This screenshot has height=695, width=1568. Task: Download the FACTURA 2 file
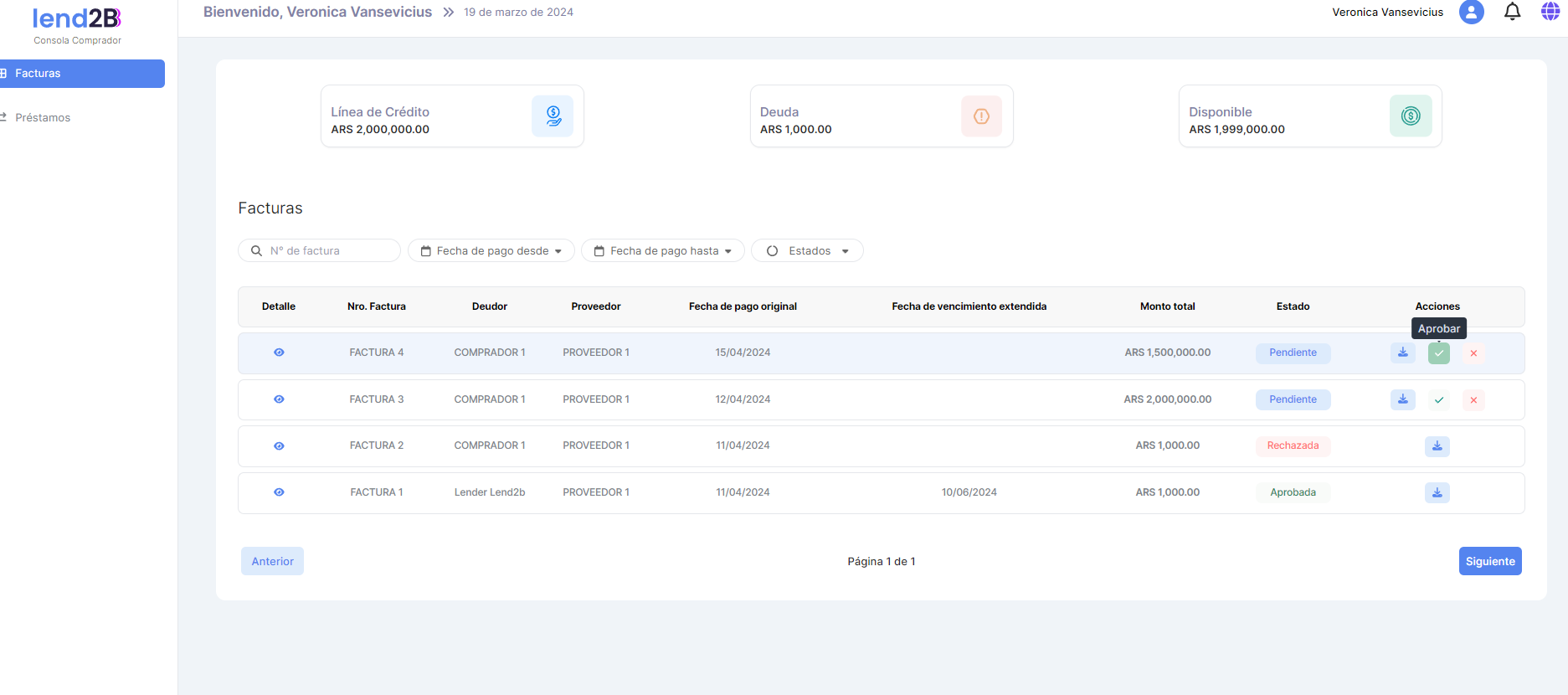tap(1437, 446)
